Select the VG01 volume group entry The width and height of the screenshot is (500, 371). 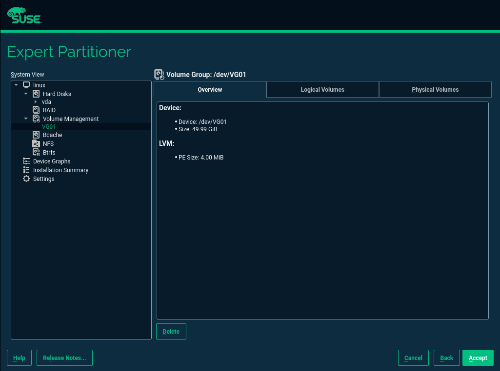49,127
